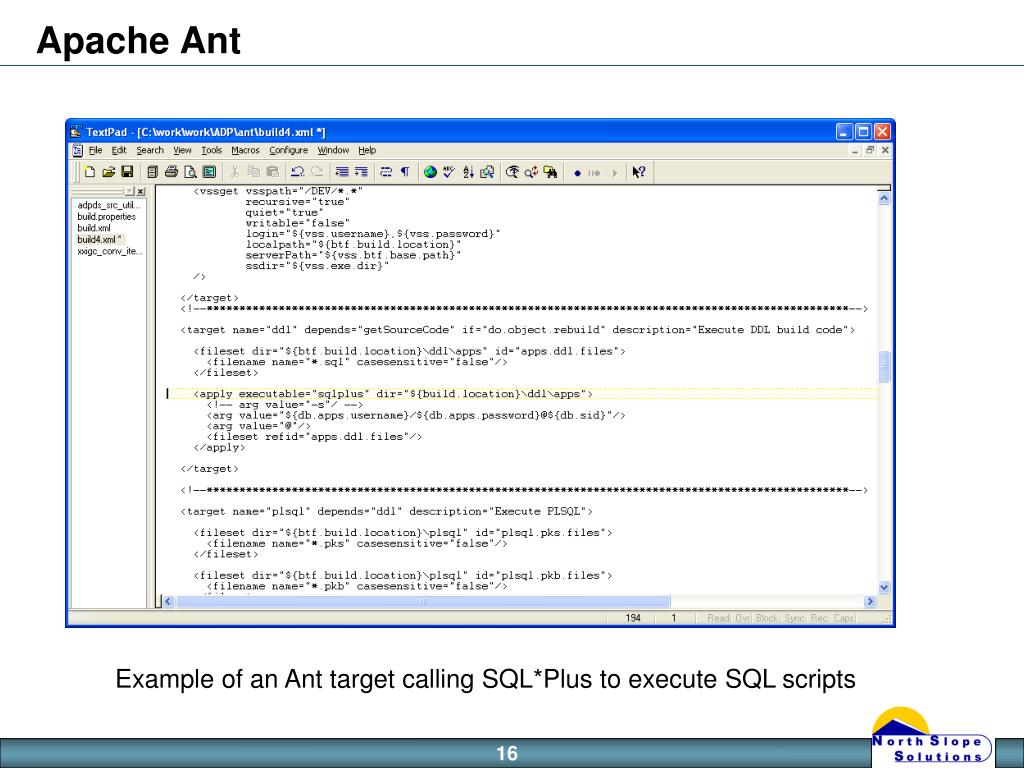
Task: Click the vertical scrollbar up arrow
Action: pyautogui.click(x=884, y=198)
